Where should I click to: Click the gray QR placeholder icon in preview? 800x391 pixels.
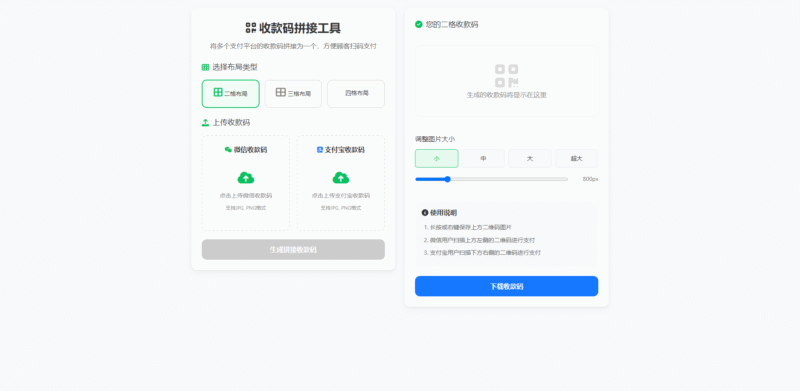tap(507, 76)
